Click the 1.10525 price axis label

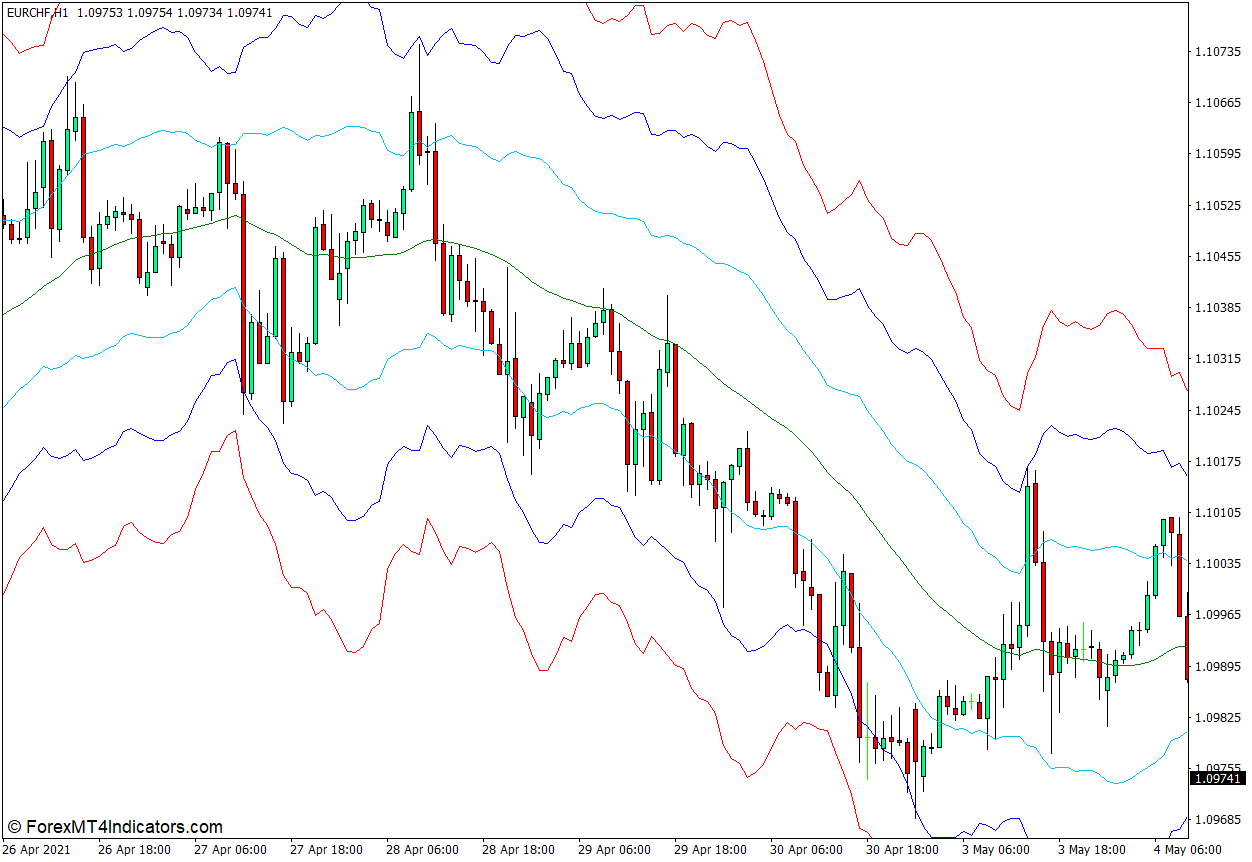tap(1217, 206)
